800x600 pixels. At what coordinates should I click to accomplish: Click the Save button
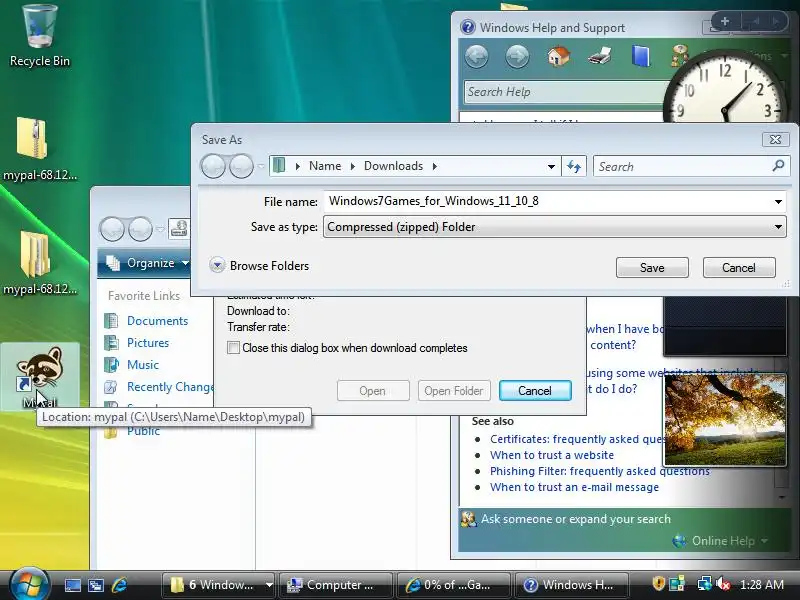(x=652, y=267)
